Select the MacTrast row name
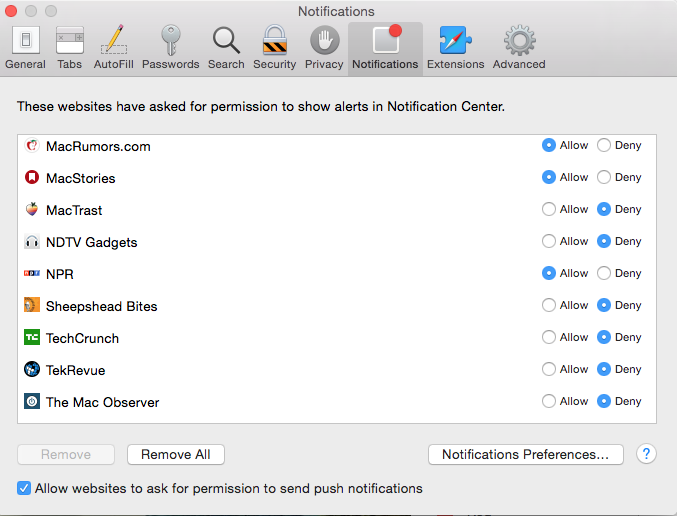This screenshot has width=677, height=516. coord(74,210)
